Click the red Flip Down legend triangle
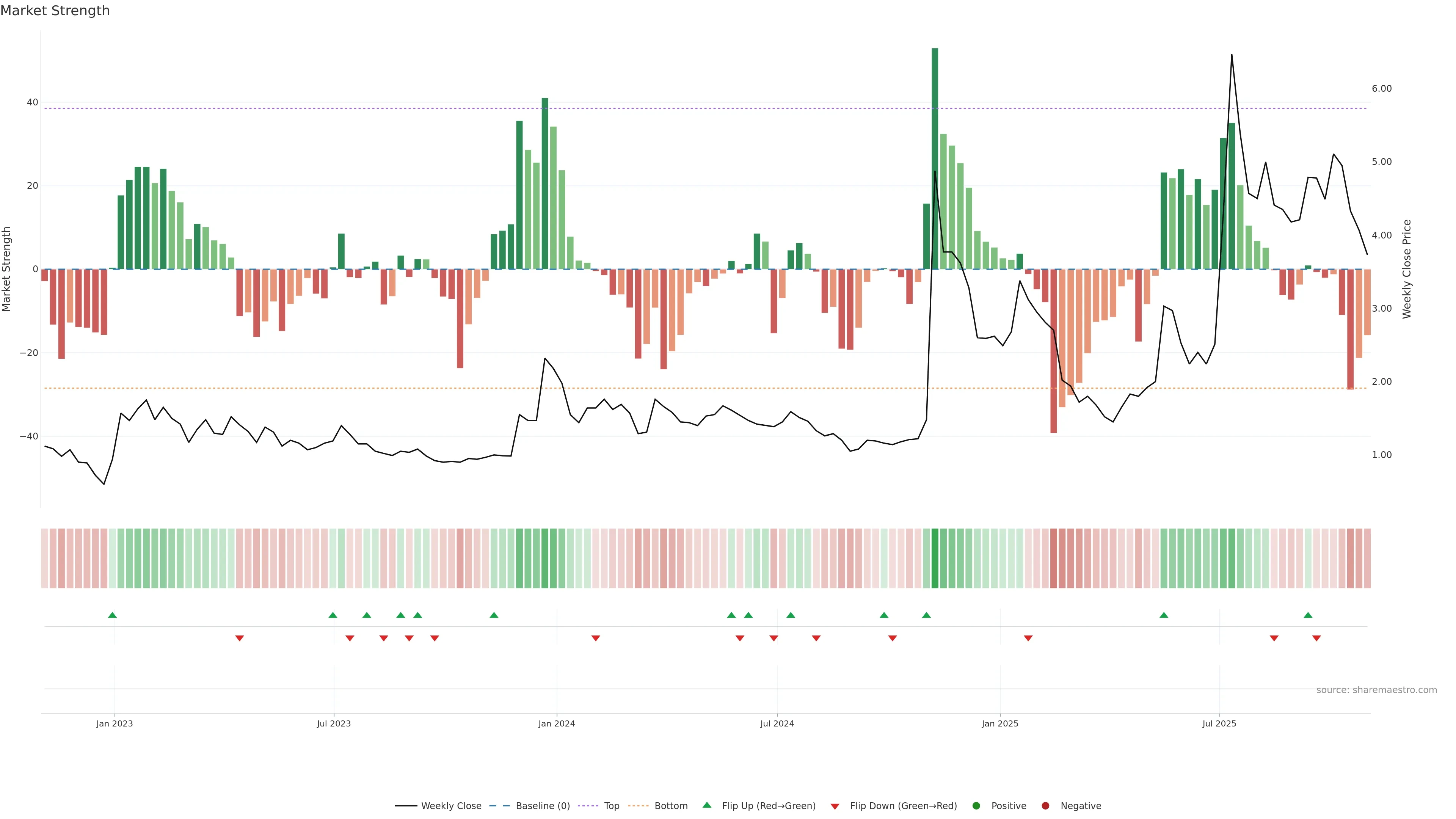This screenshot has width=1456, height=819. [x=835, y=806]
